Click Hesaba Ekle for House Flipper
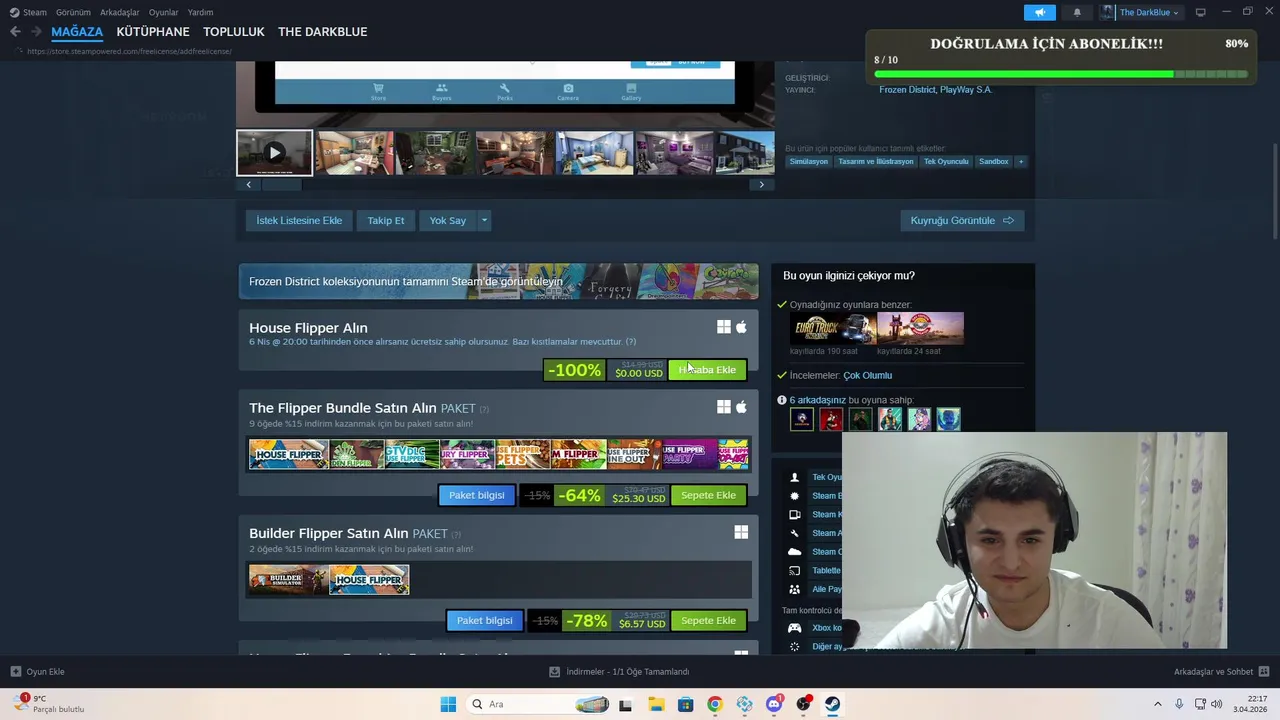The image size is (1280, 720). pyautogui.click(x=708, y=370)
